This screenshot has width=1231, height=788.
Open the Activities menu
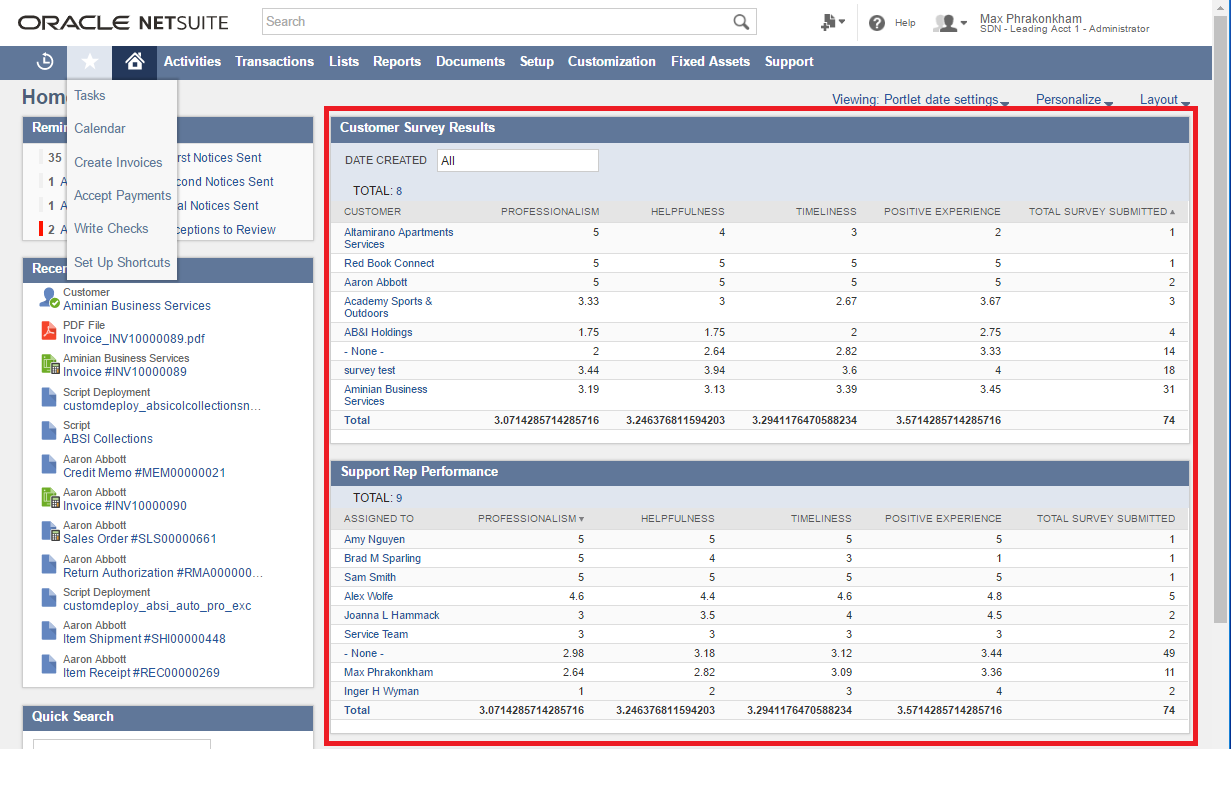[x=192, y=62]
